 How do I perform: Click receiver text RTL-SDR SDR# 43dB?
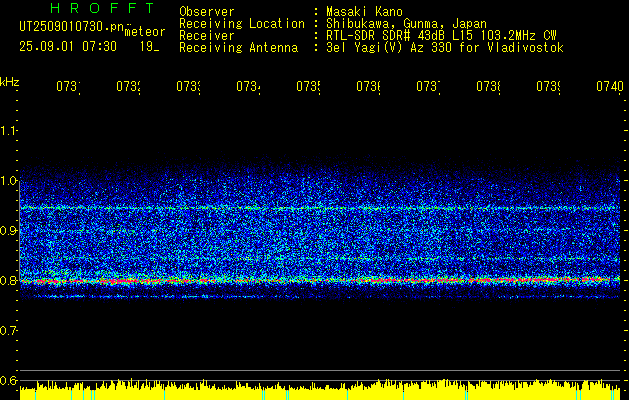[386, 36]
